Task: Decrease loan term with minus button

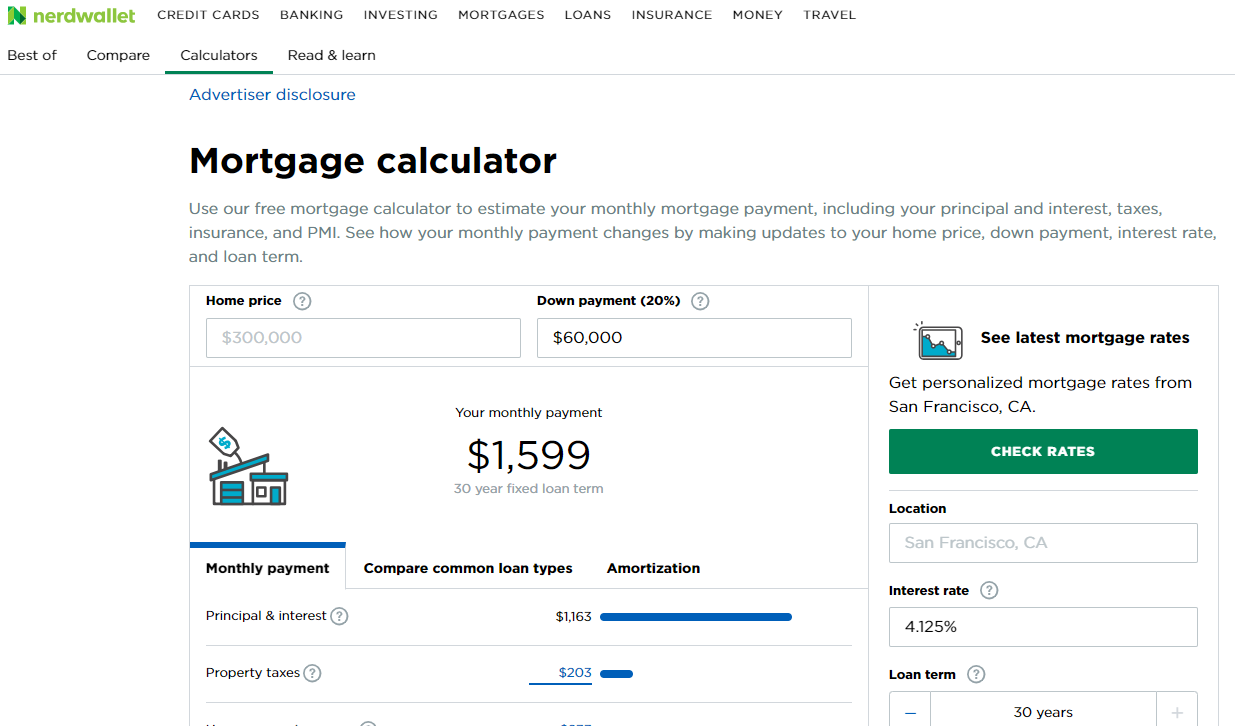Action: click(x=910, y=712)
